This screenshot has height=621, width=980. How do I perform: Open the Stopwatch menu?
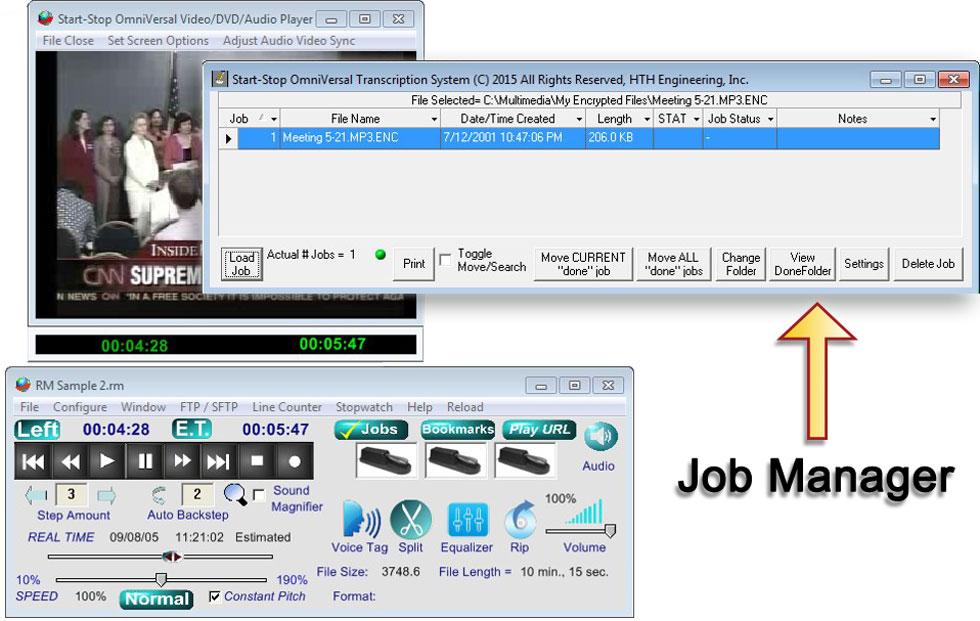coord(364,407)
